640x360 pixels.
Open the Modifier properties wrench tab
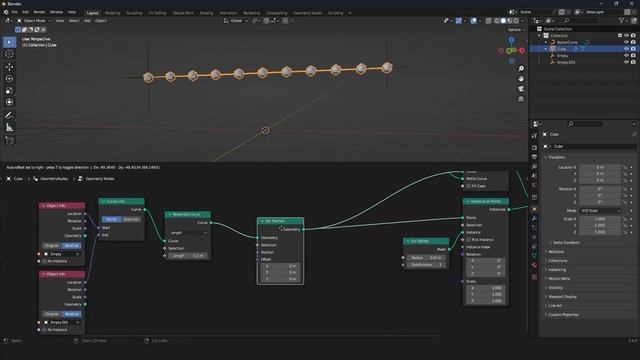coord(534,219)
